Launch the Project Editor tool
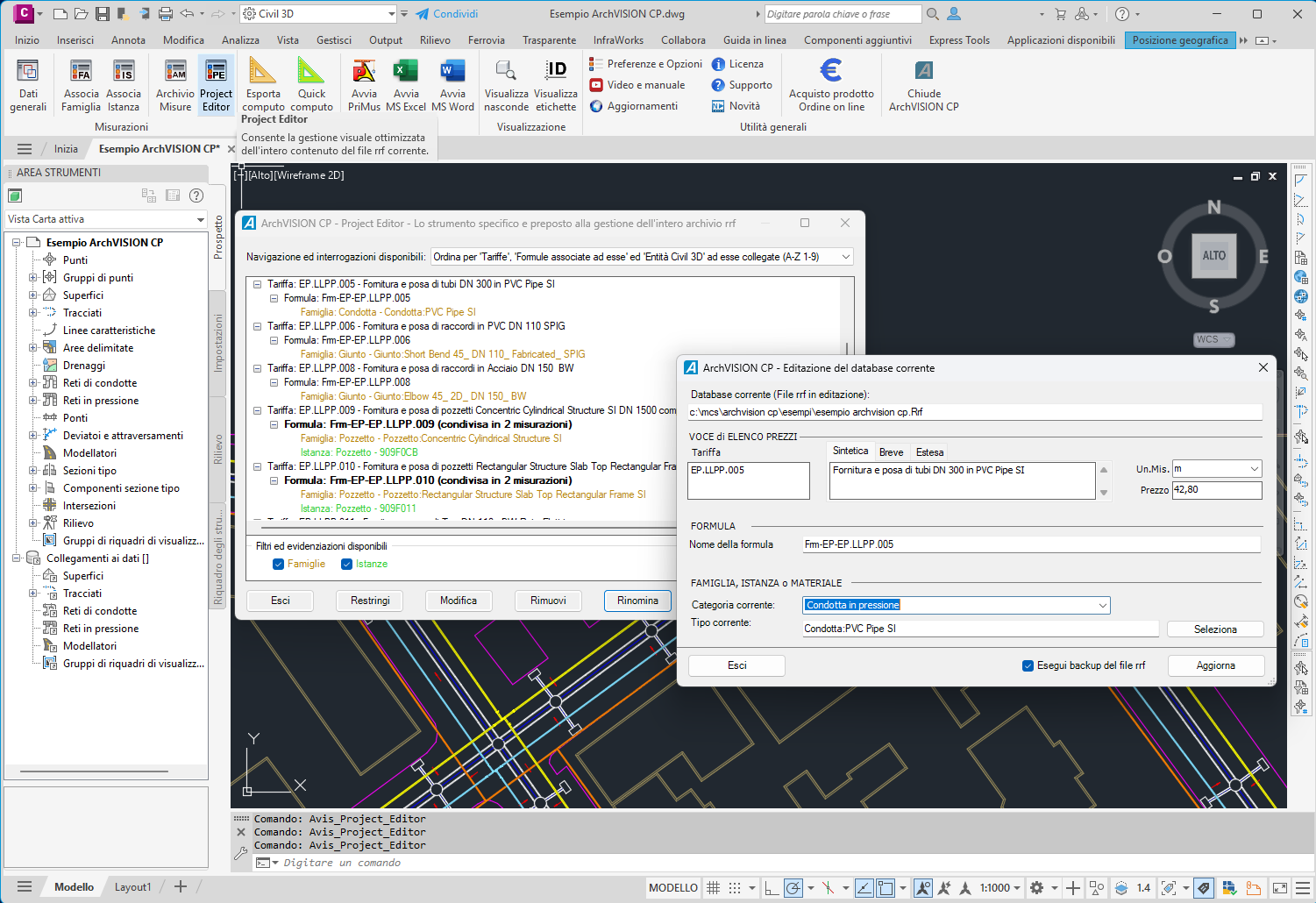The height and width of the screenshot is (903, 1316). point(216,85)
